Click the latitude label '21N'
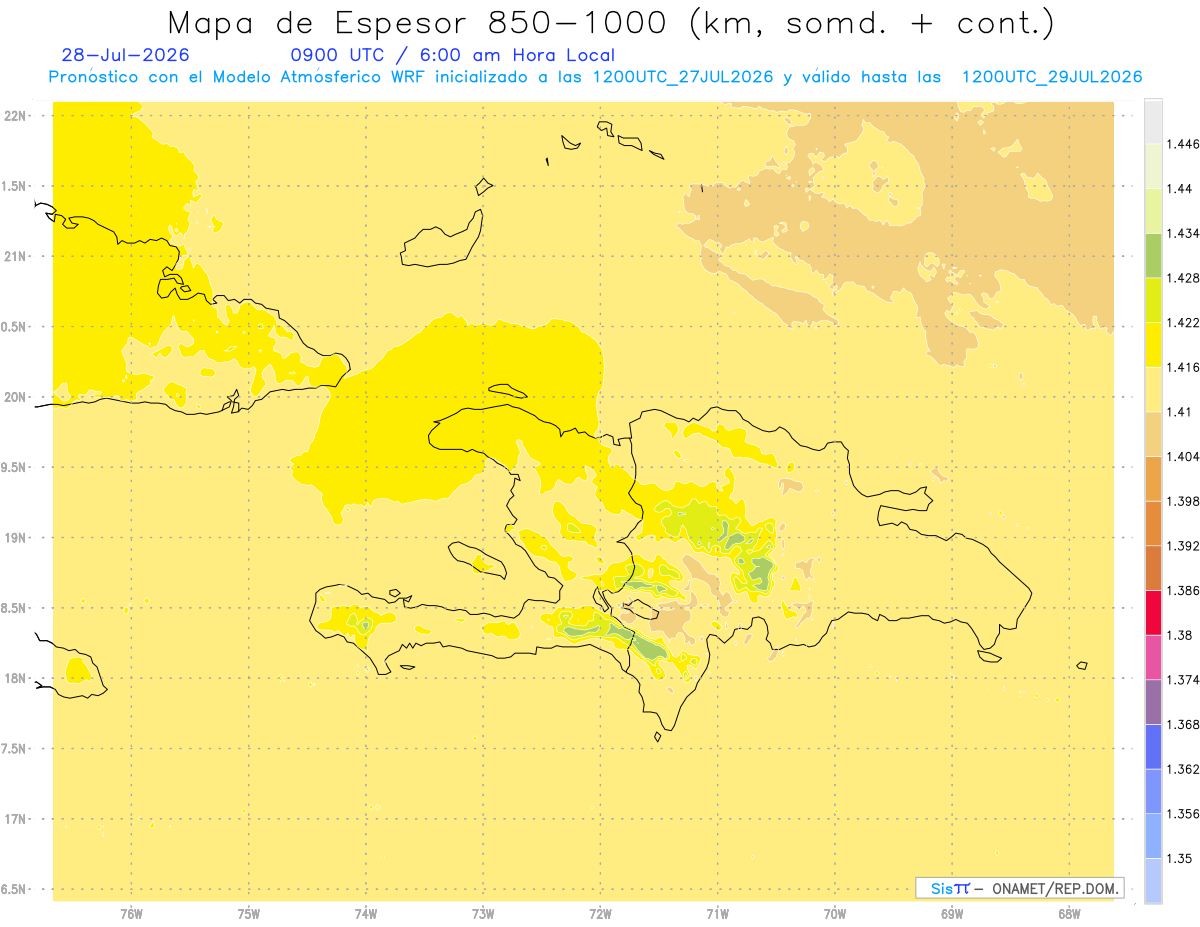 tap(17, 256)
